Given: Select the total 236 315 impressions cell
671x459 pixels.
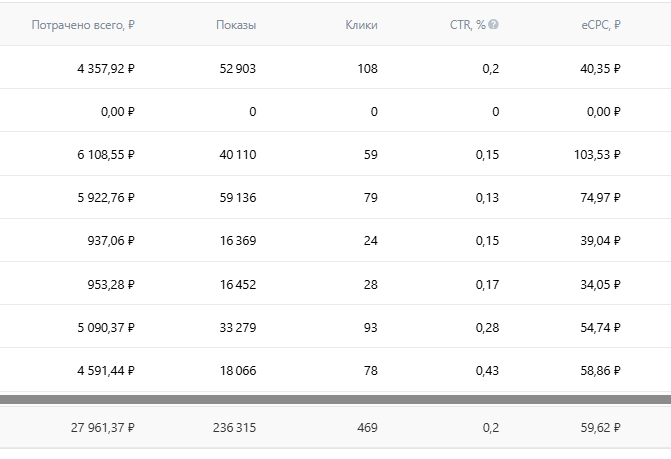Looking at the screenshot, I should pyautogui.click(x=233, y=428).
